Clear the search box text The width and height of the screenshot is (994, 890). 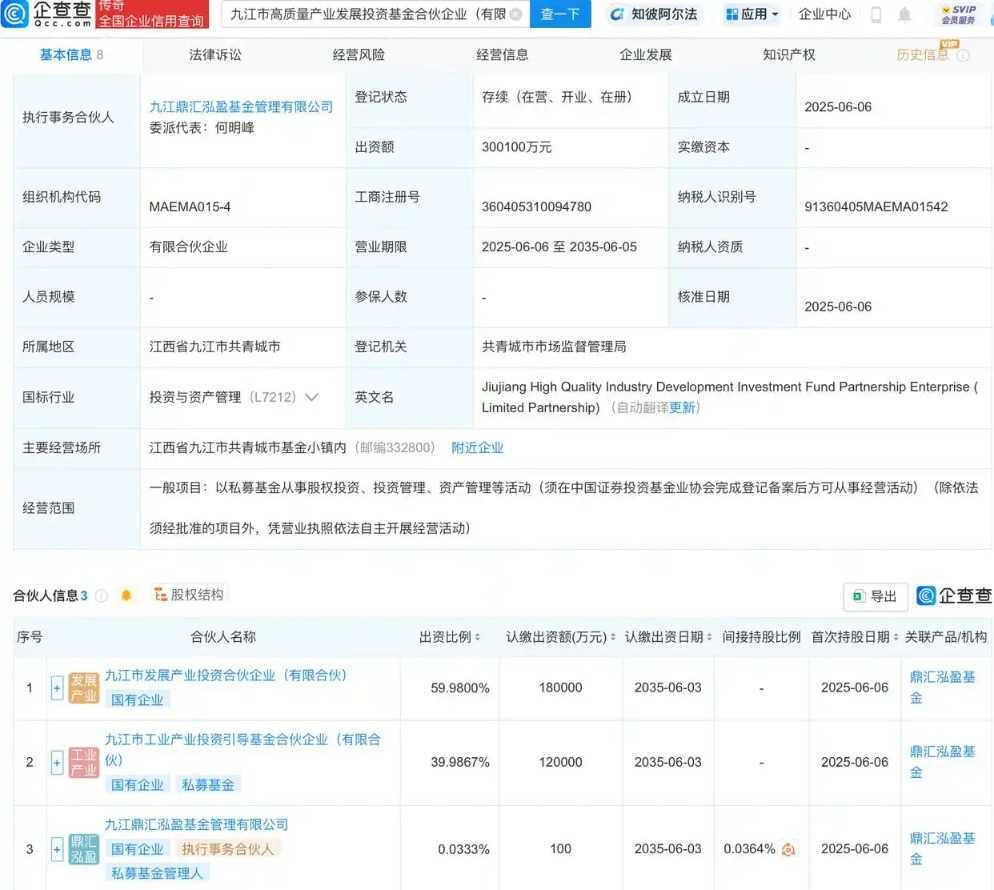(515, 15)
